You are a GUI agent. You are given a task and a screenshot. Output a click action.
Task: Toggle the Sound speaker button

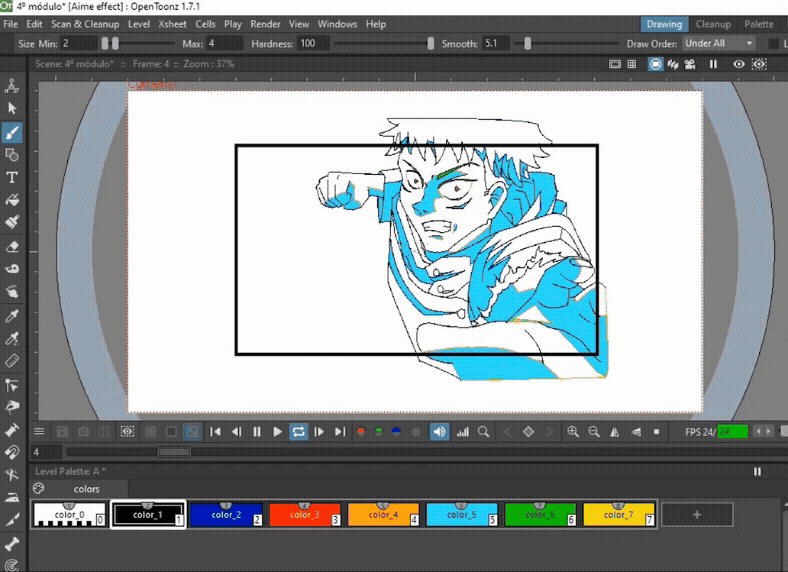click(439, 432)
